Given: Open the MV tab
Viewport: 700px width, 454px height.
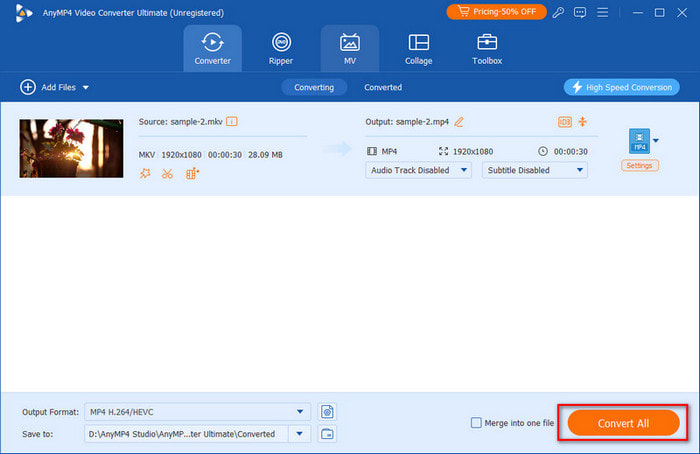Looking at the screenshot, I should (350, 48).
